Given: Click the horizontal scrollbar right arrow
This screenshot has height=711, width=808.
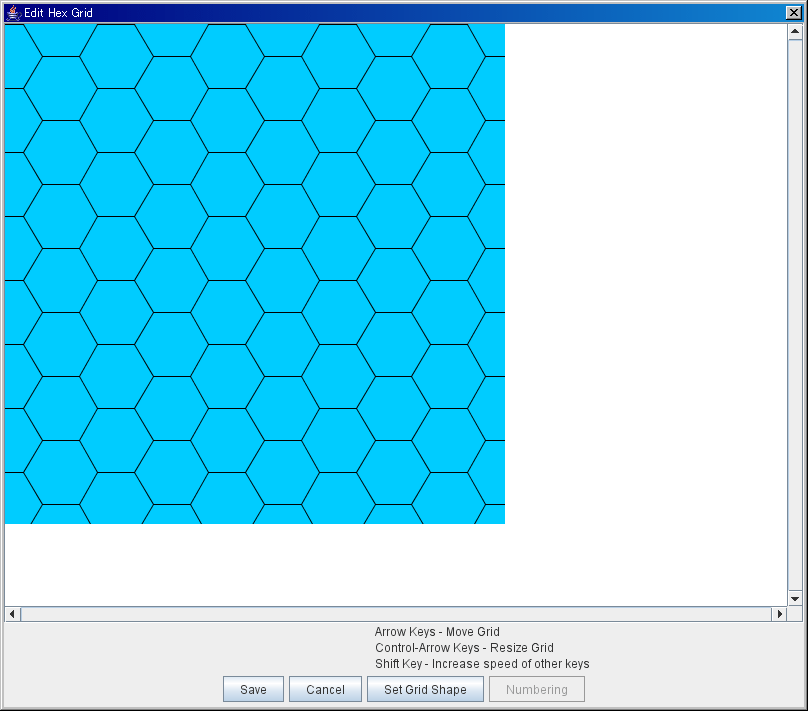Looking at the screenshot, I should (x=779, y=614).
